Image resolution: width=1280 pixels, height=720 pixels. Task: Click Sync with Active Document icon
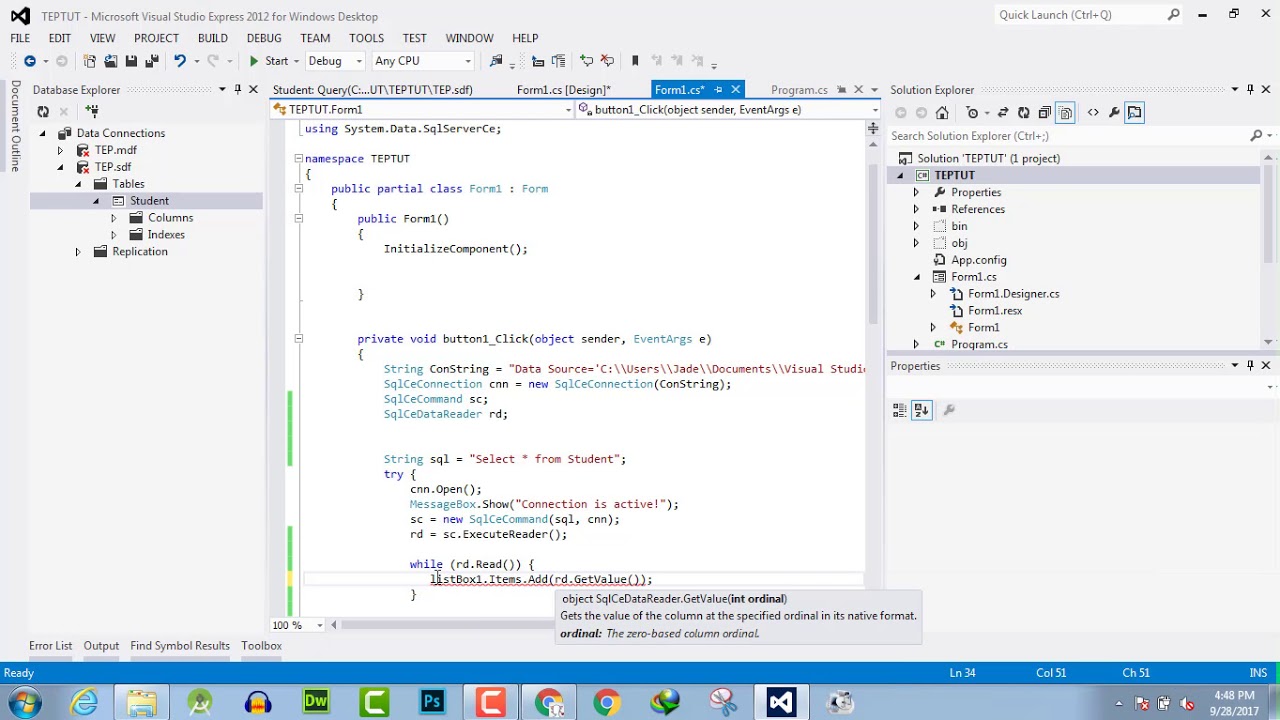click(x=1003, y=112)
